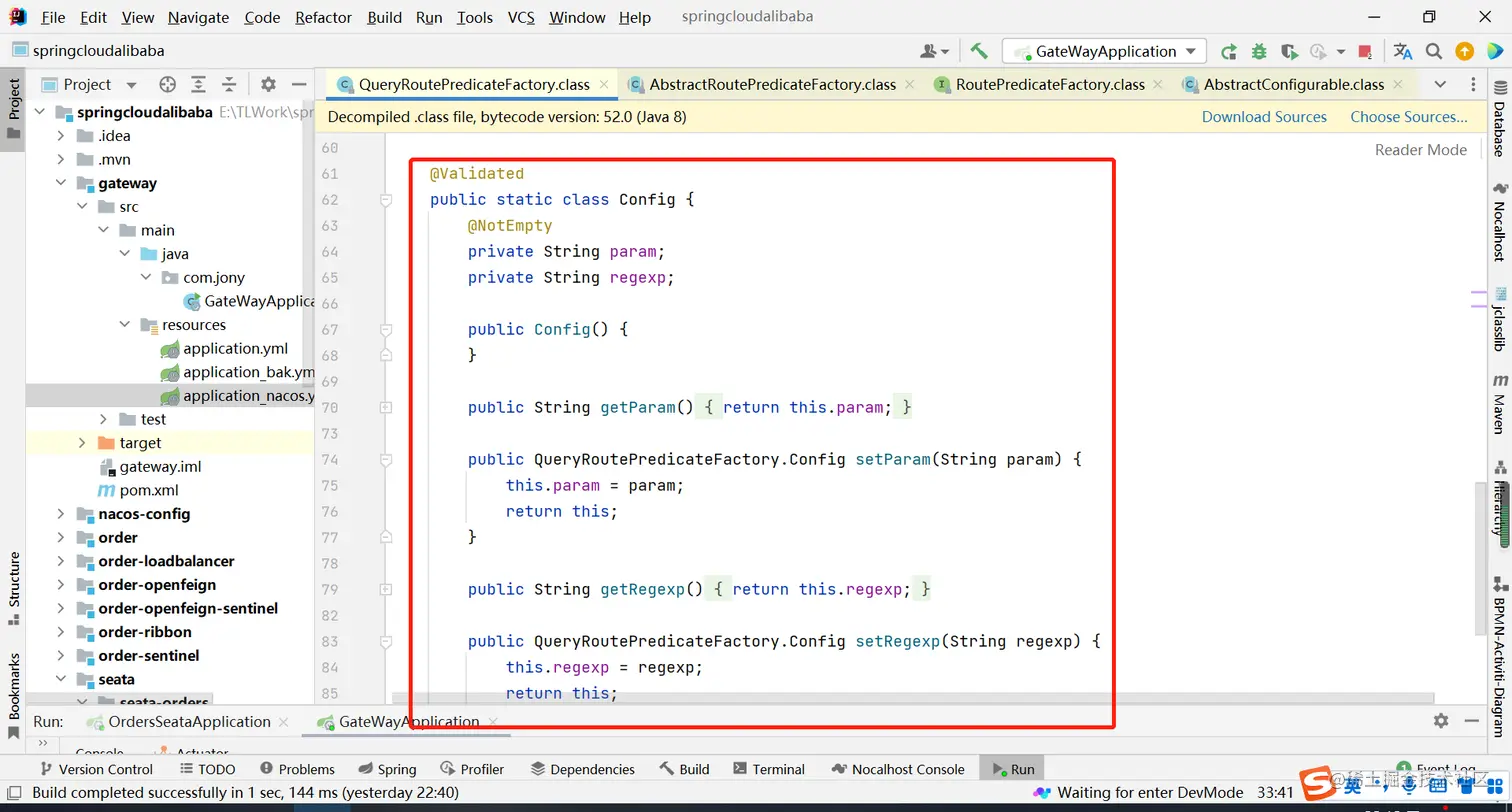Open the VCS menu
This screenshot has height=812, width=1512.
point(521,17)
